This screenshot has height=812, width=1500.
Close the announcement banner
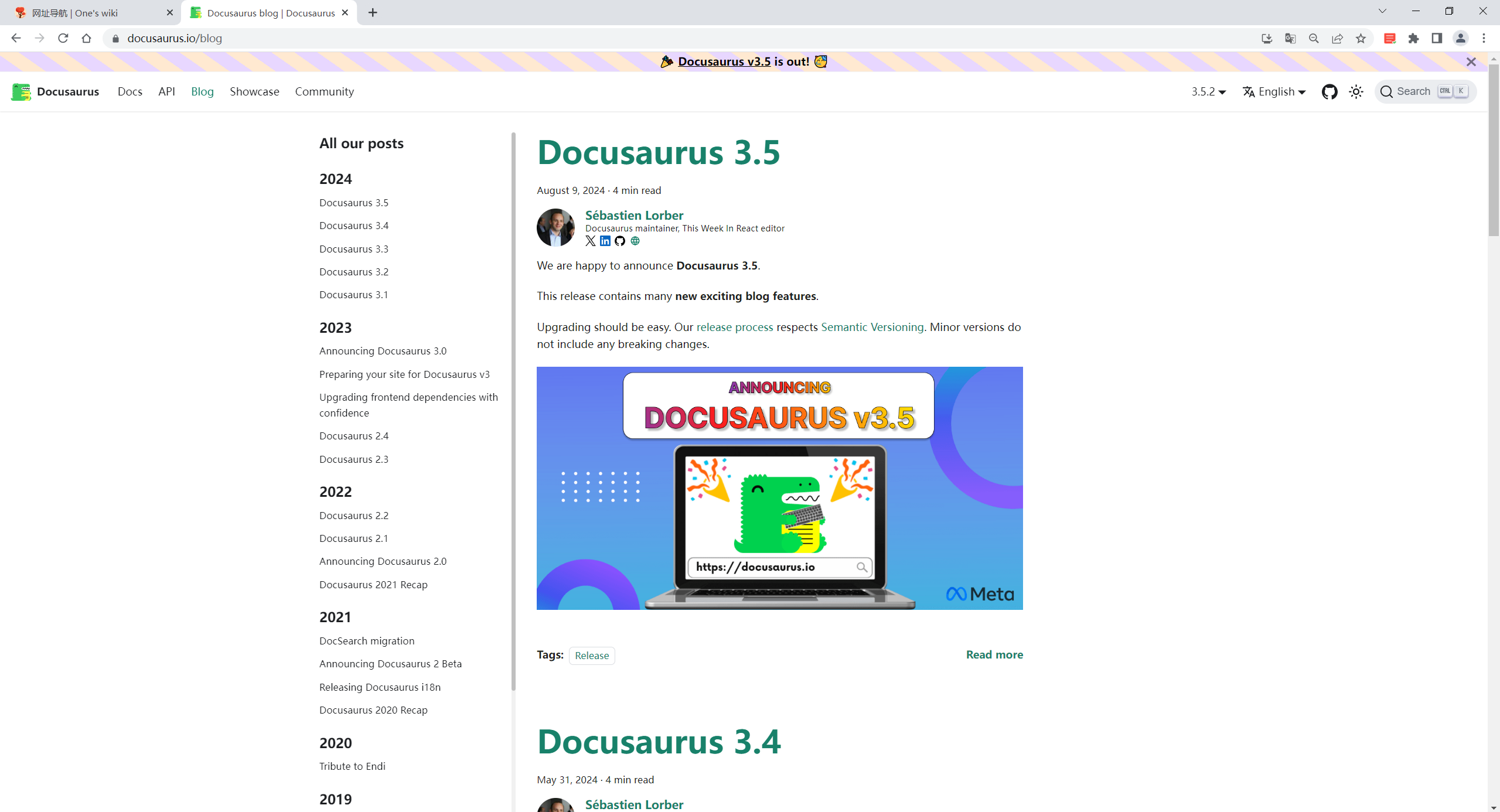1471,62
